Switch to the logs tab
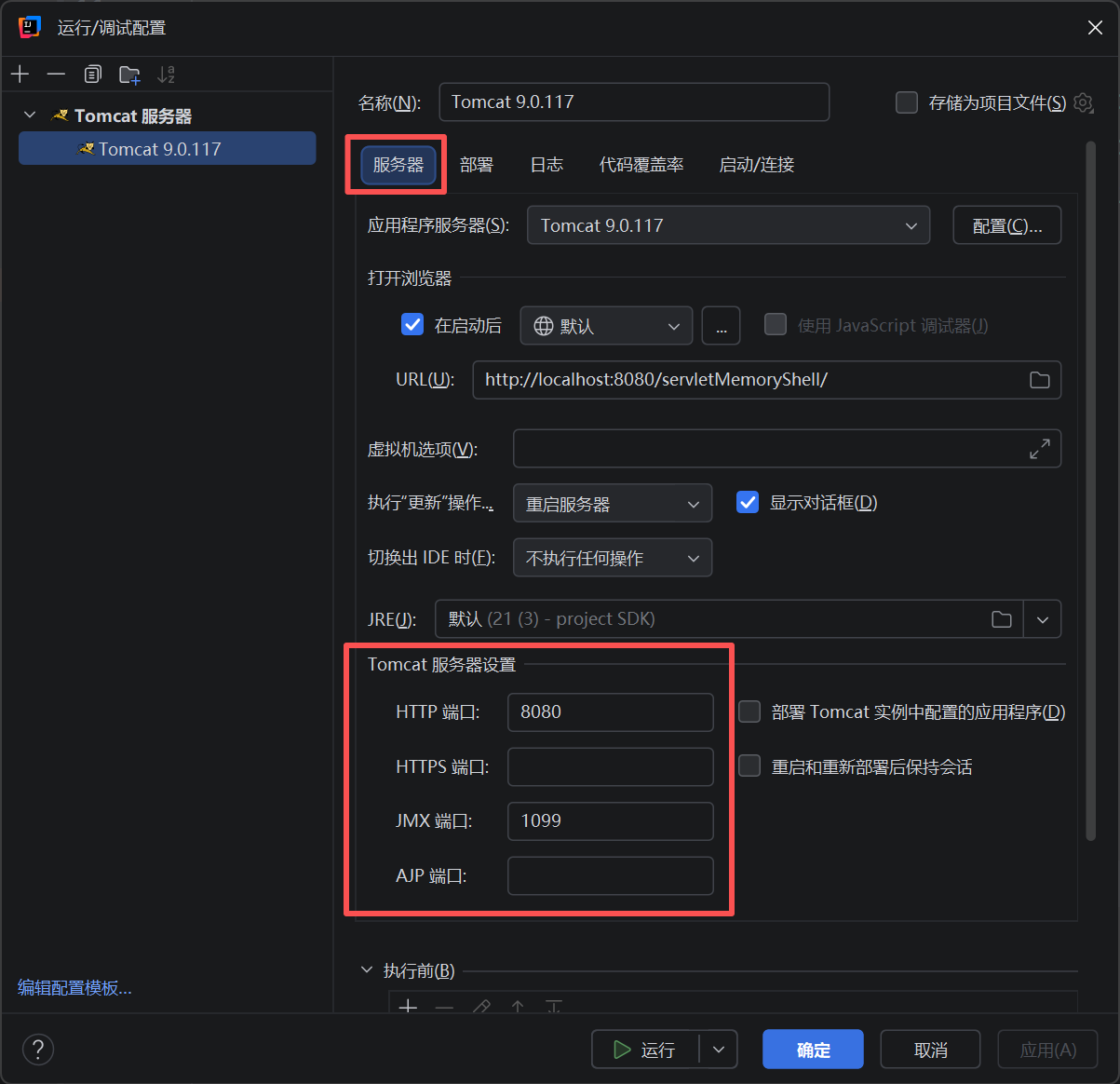This screenshot has height=1084, width=1120. tap(547, 165)
